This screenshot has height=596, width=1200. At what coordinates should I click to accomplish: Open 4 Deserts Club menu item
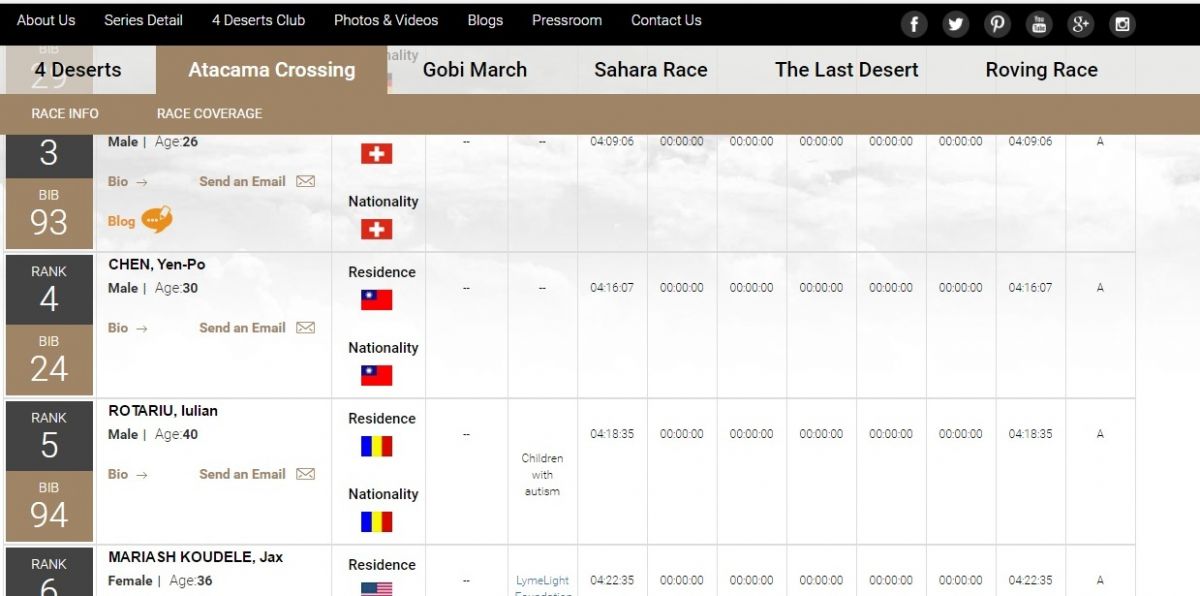pos(258,20)
